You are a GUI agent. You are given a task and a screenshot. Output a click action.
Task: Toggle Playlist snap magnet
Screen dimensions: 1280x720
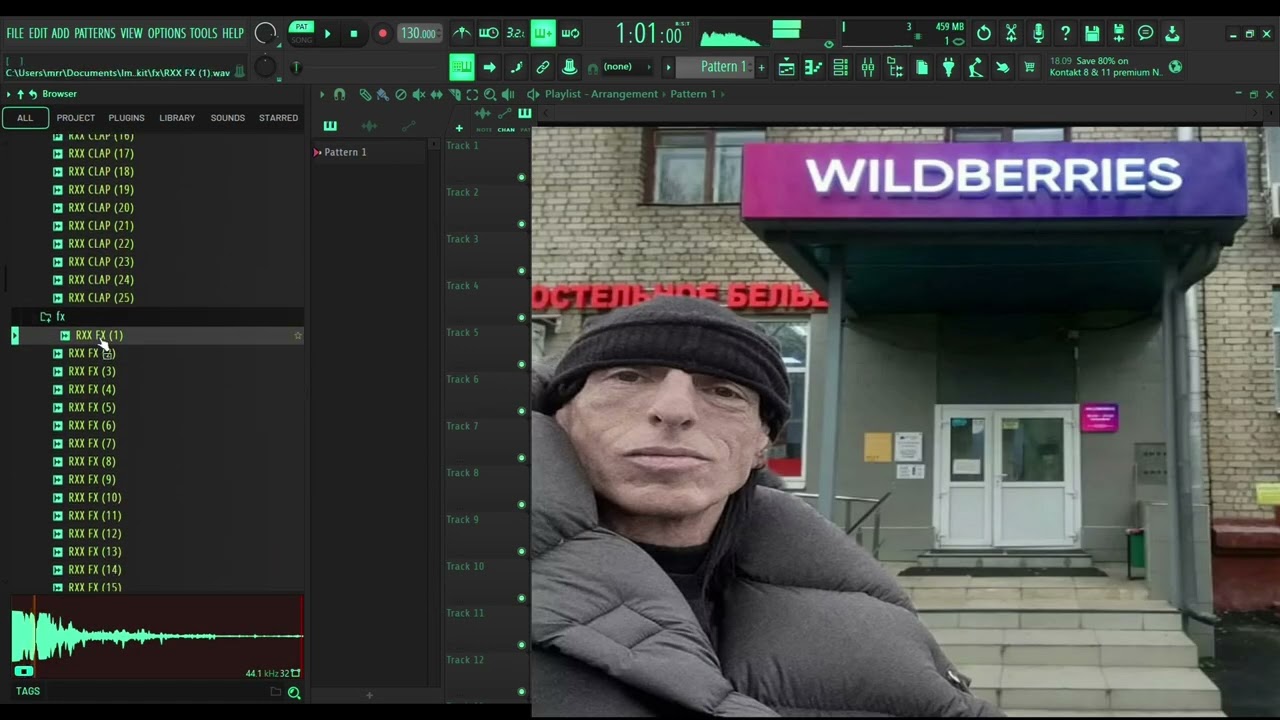tap(339, 94)
